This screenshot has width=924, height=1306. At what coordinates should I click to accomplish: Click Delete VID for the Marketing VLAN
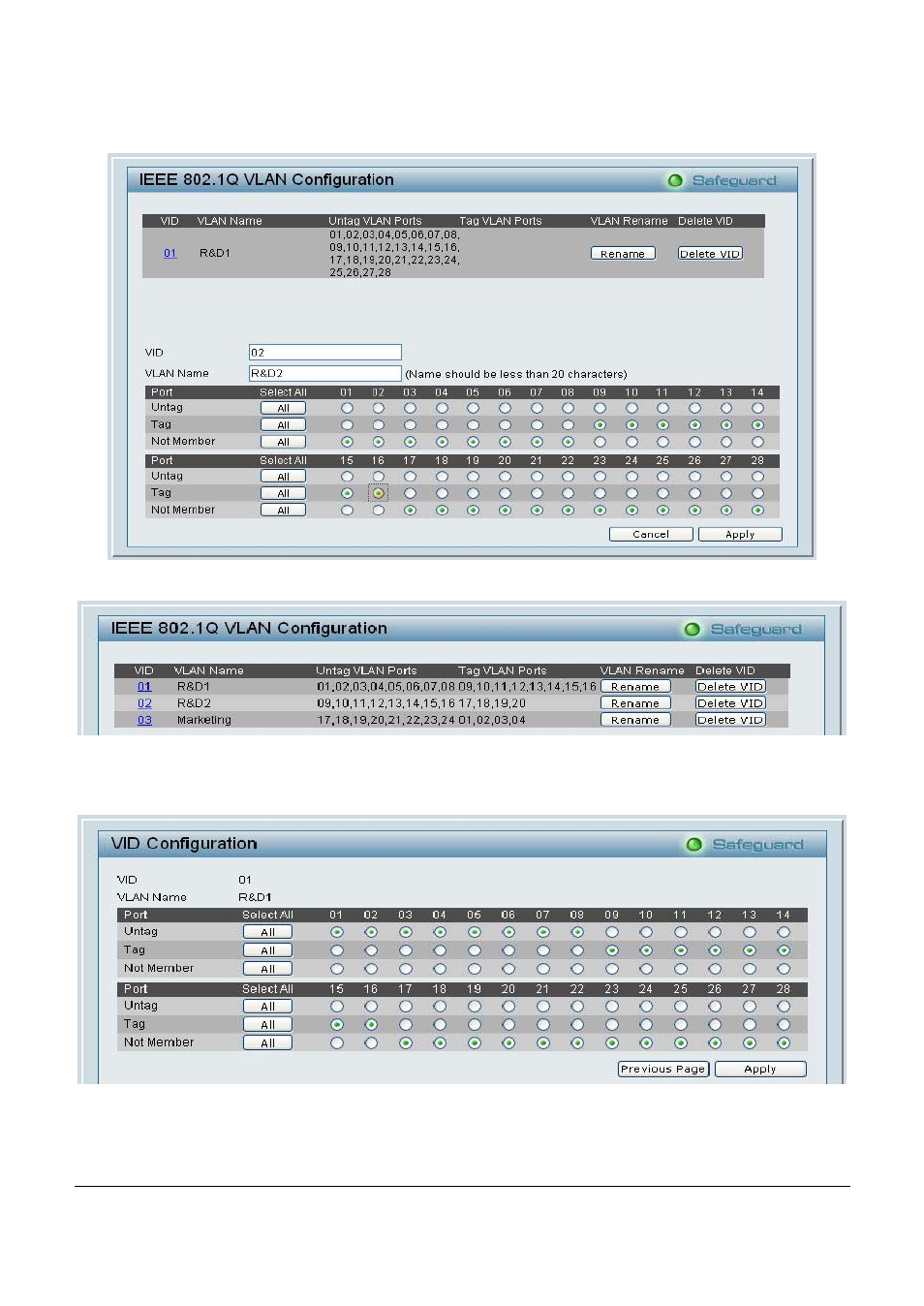[x=730, y=720]
